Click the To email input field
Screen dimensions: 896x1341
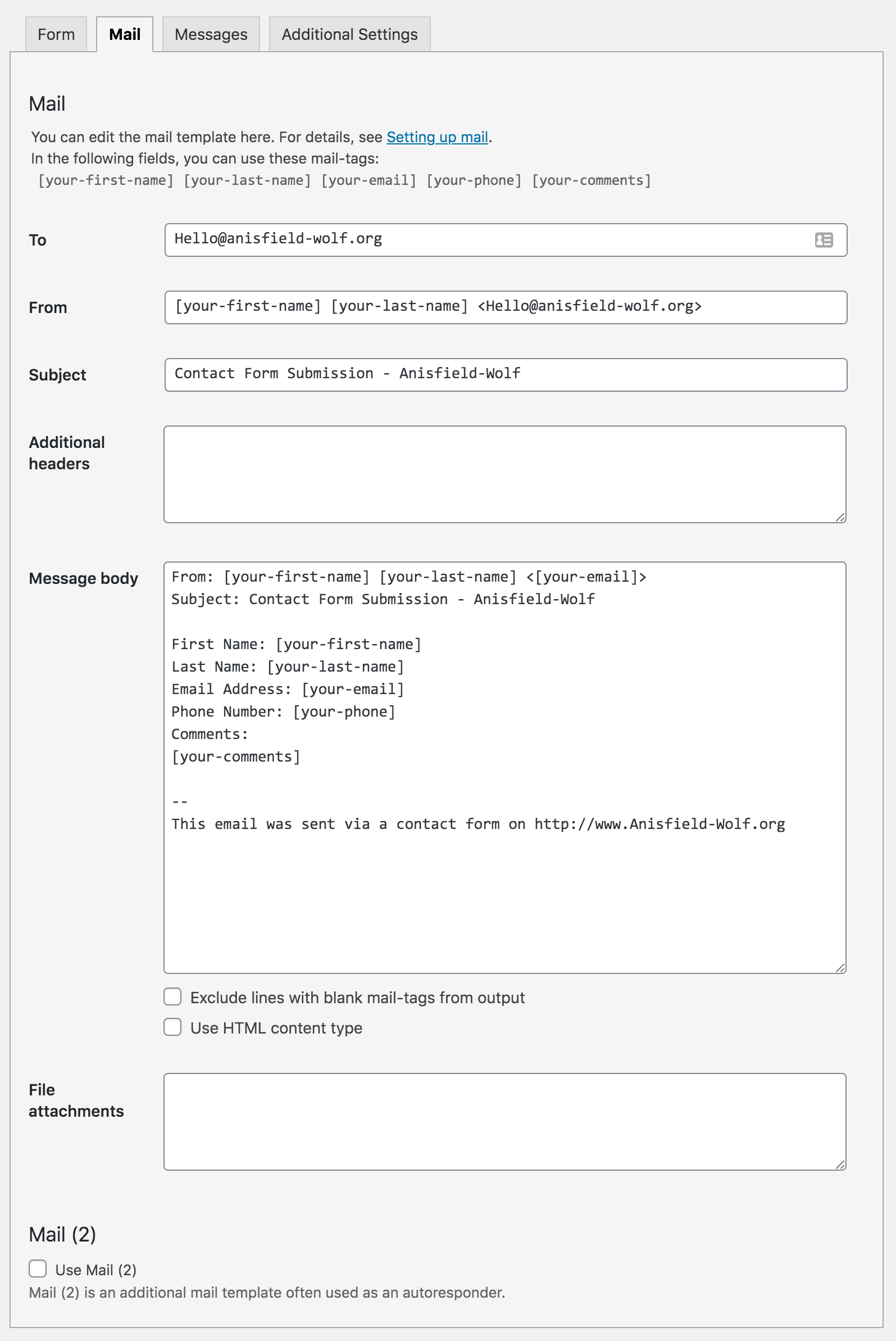pos(506,240)
